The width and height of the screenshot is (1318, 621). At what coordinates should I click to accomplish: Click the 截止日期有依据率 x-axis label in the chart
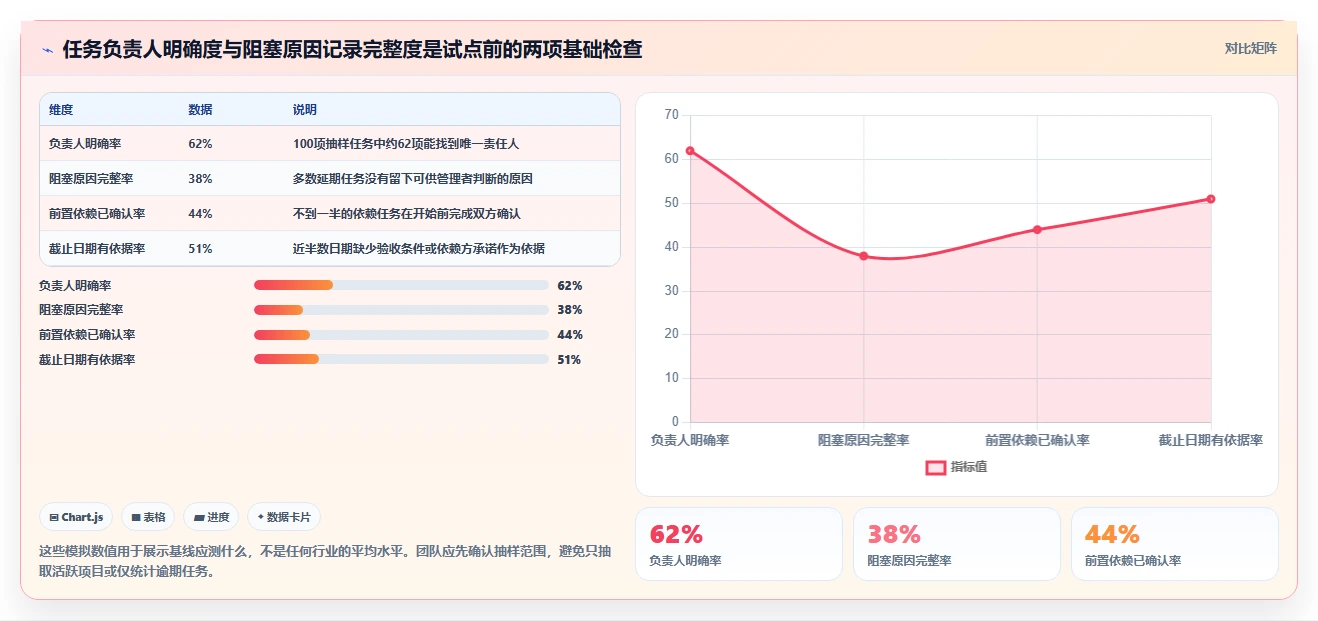(x=1211, y=440)
